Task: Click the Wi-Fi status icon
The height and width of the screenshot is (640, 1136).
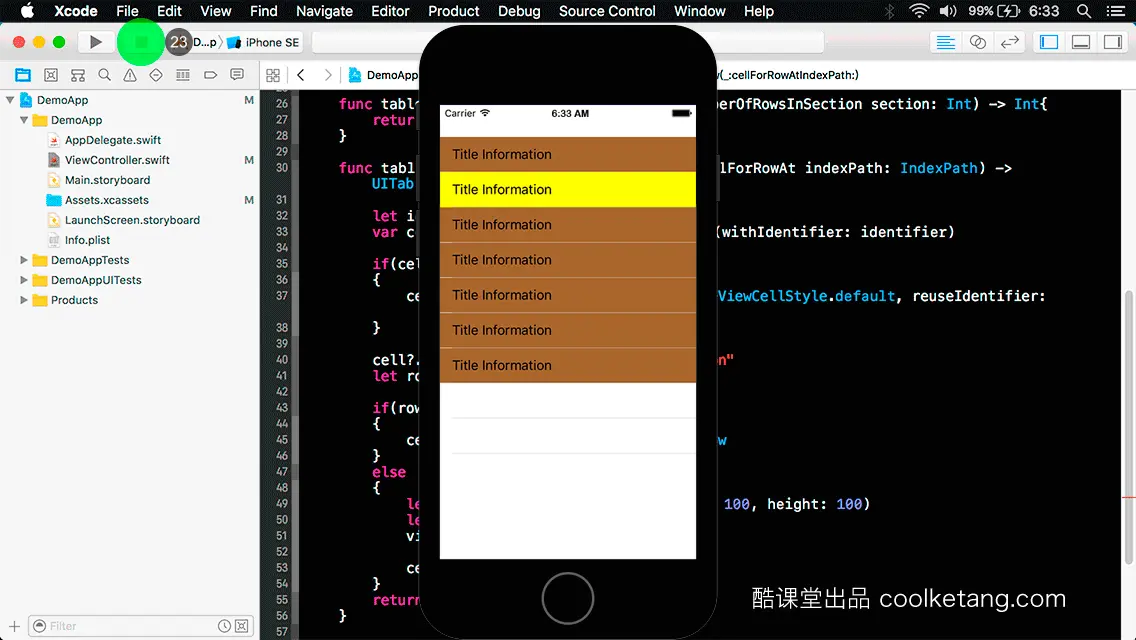Action: 919,11
